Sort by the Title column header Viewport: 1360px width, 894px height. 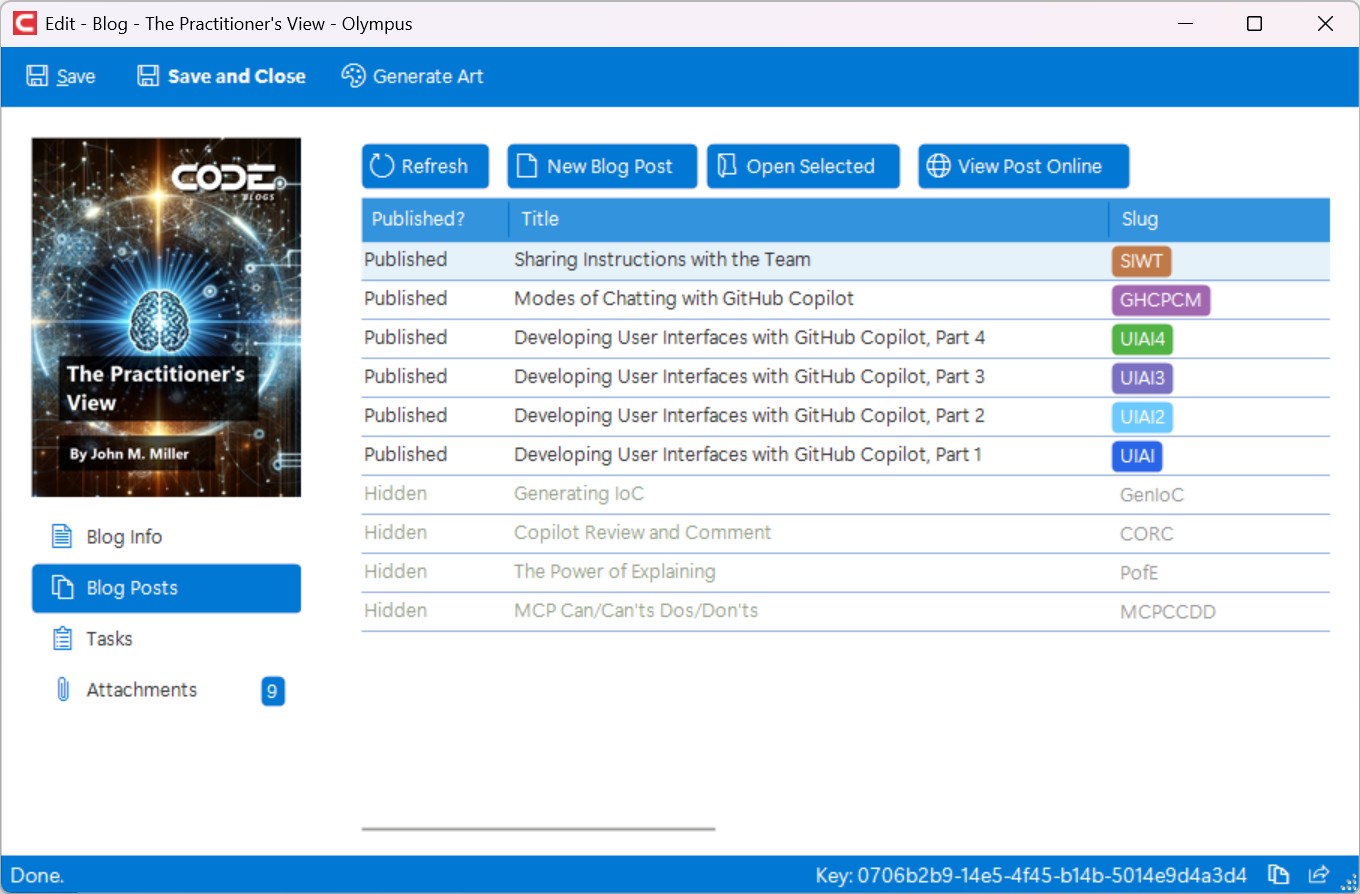pos(809,219)
